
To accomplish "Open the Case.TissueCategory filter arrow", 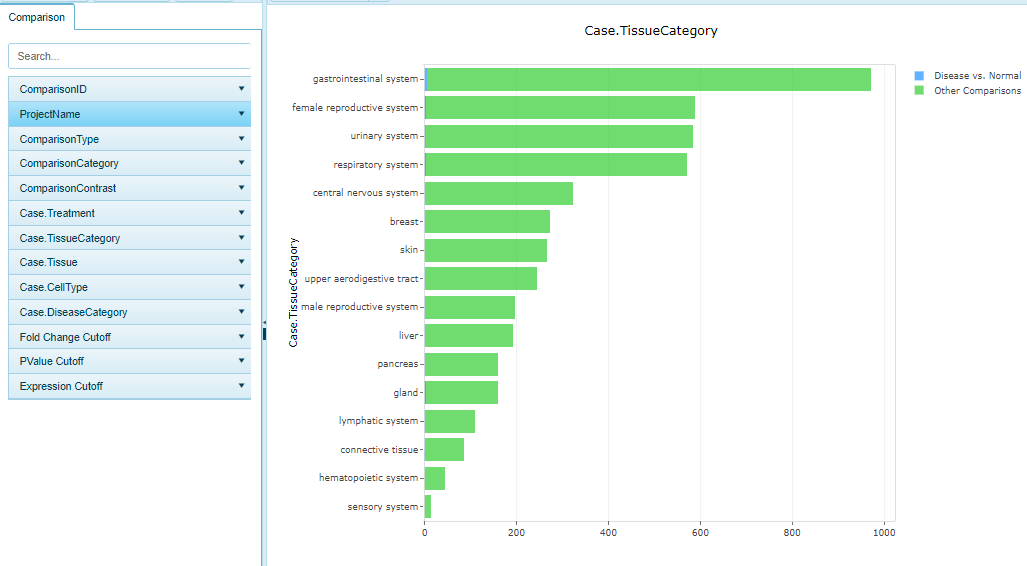I will point(241,238).
